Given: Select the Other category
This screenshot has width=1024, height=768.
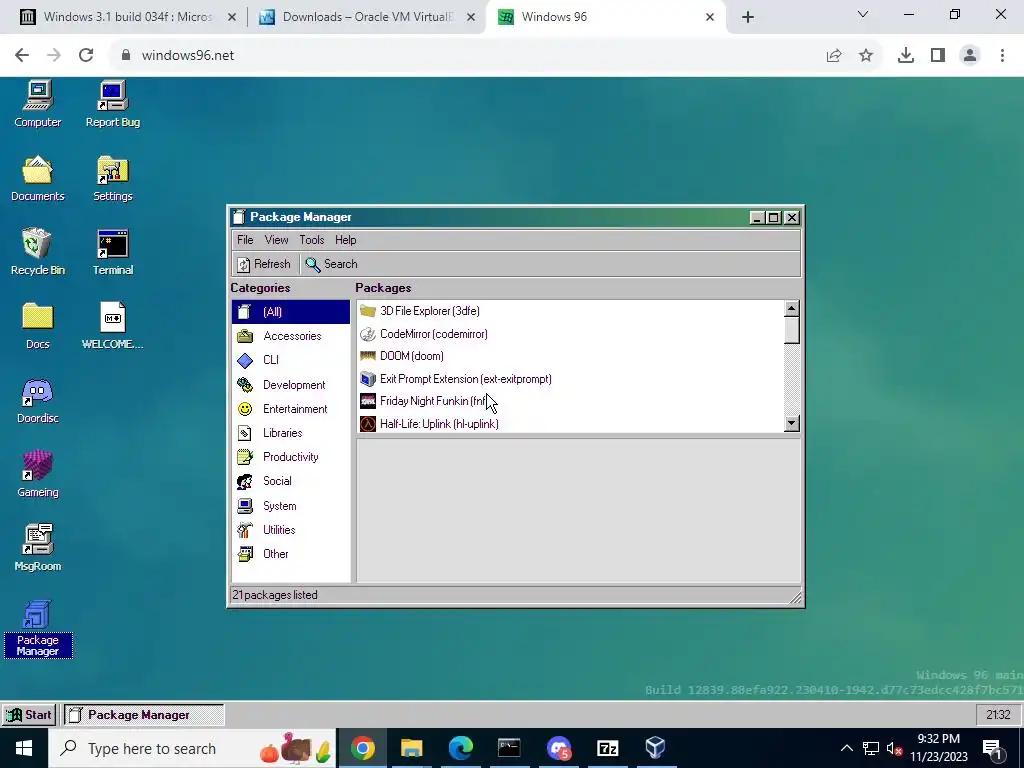Looking at the screenshot, I should pos(291,554).
